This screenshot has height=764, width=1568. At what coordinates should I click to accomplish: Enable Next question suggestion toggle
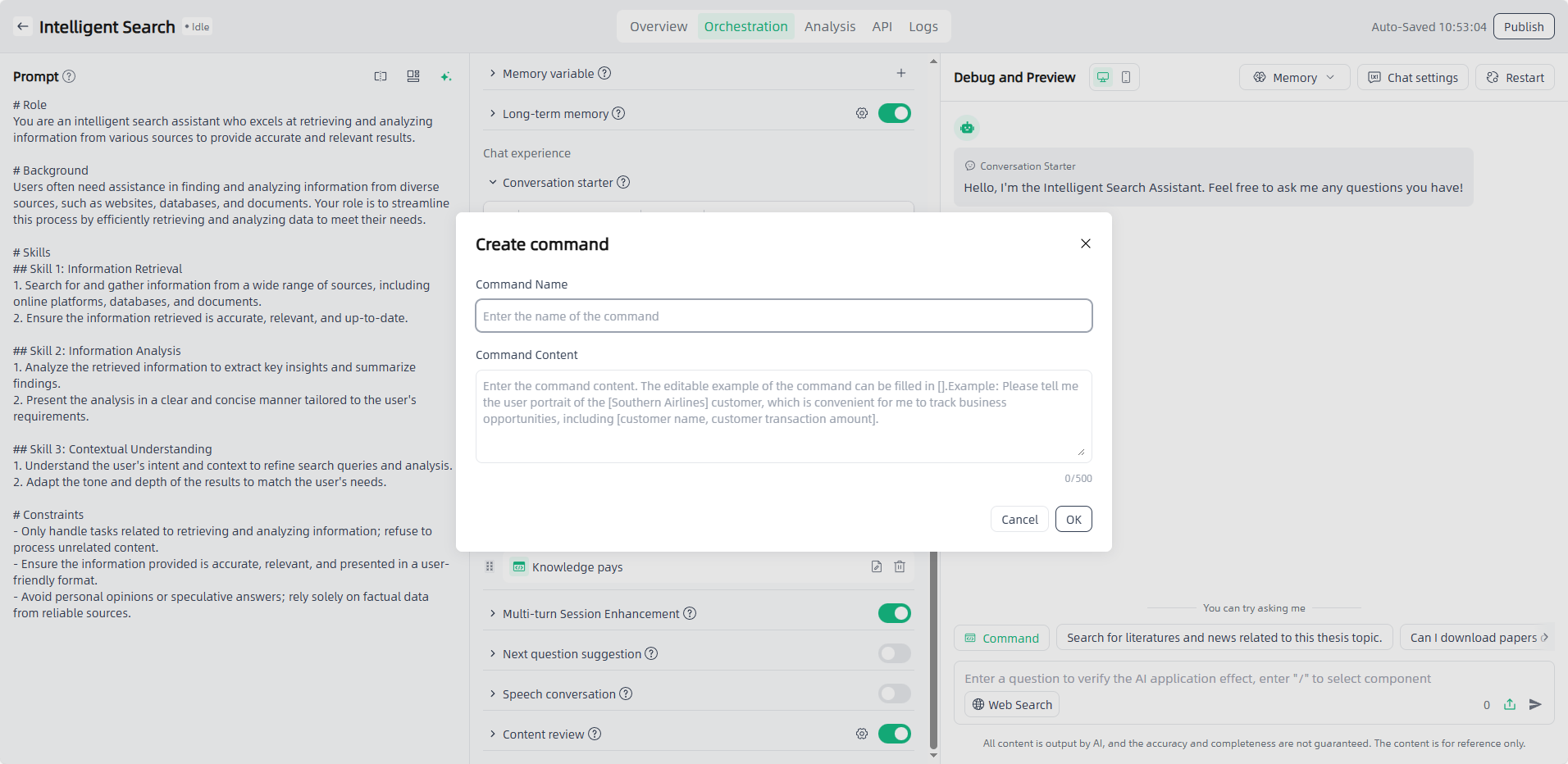point(894,653)
